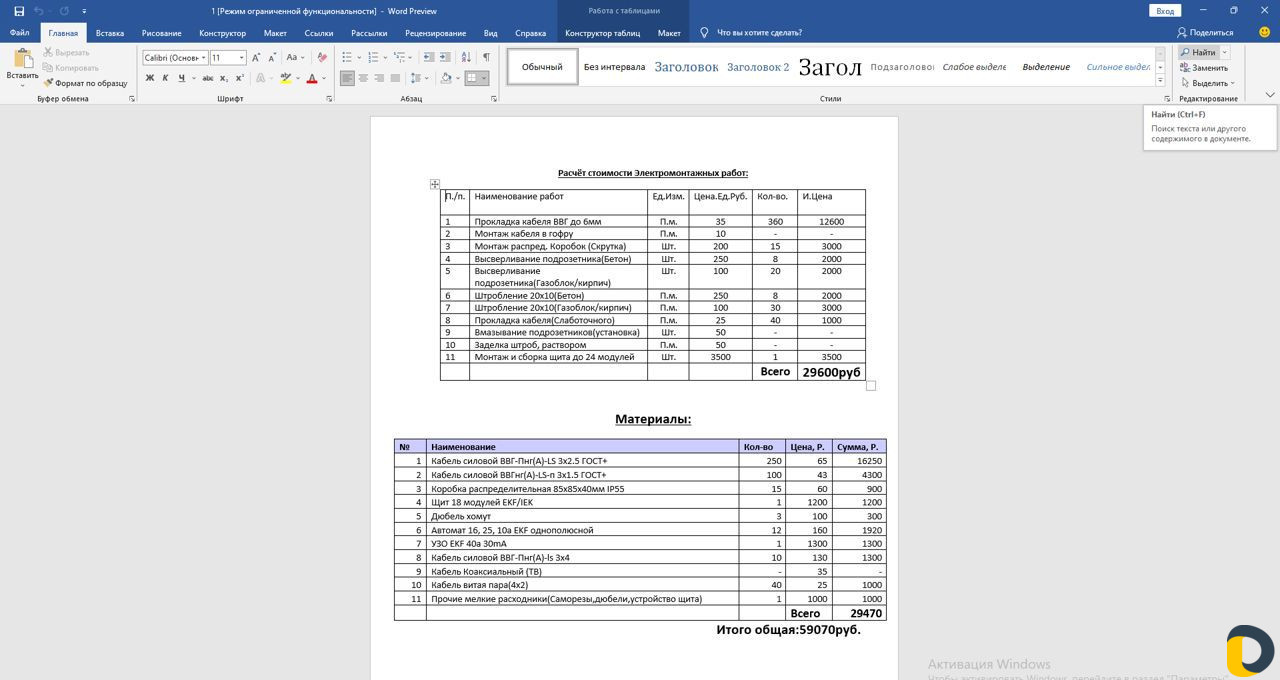
Task: Open the Paste options arrow under Вставить
Action: (22, 84)
